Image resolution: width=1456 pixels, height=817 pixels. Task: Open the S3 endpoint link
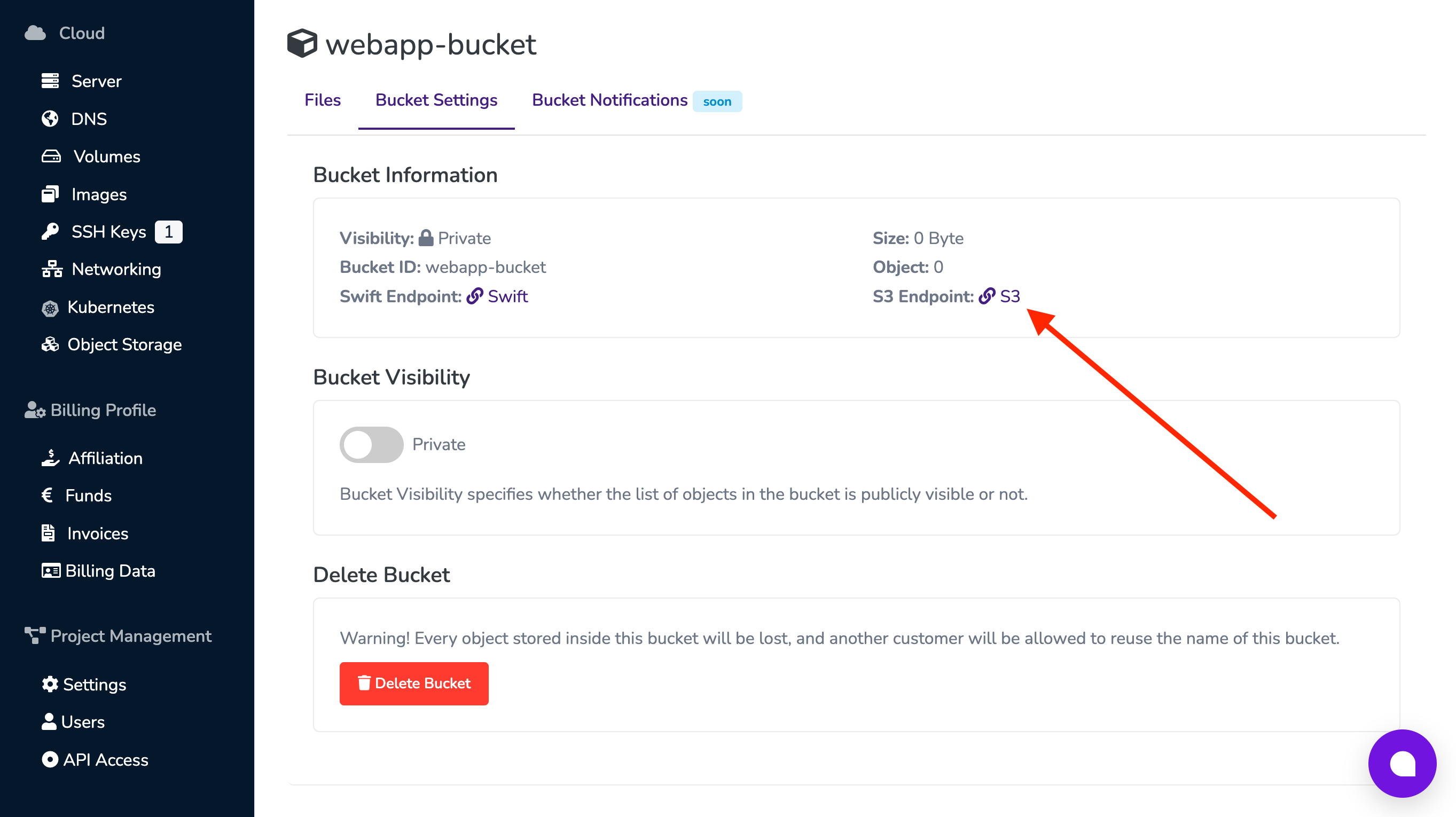(x=1009, y=296)
